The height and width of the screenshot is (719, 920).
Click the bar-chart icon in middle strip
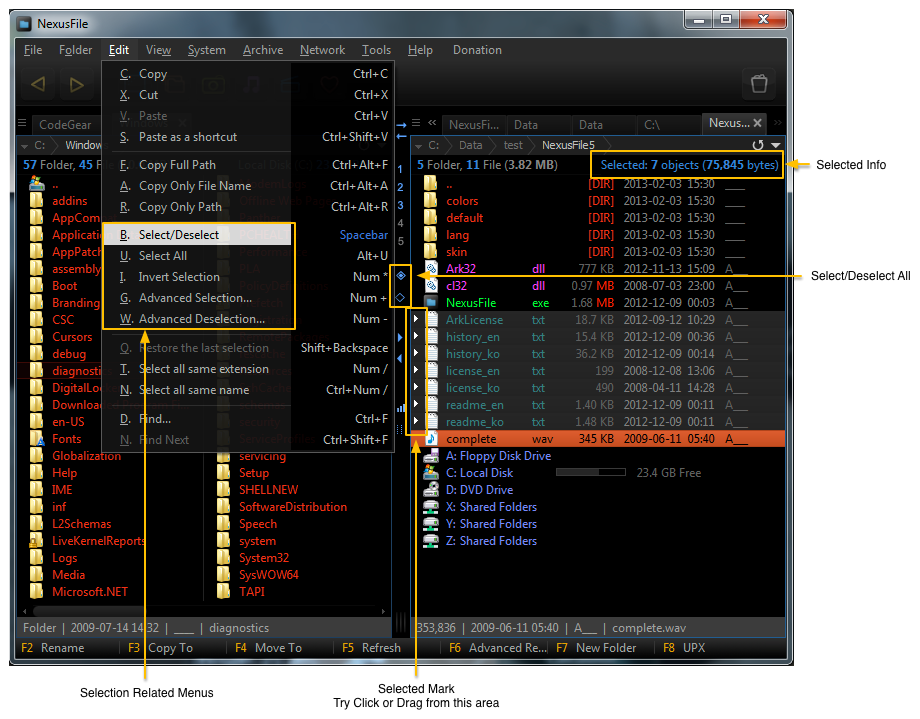coord(401,408)
